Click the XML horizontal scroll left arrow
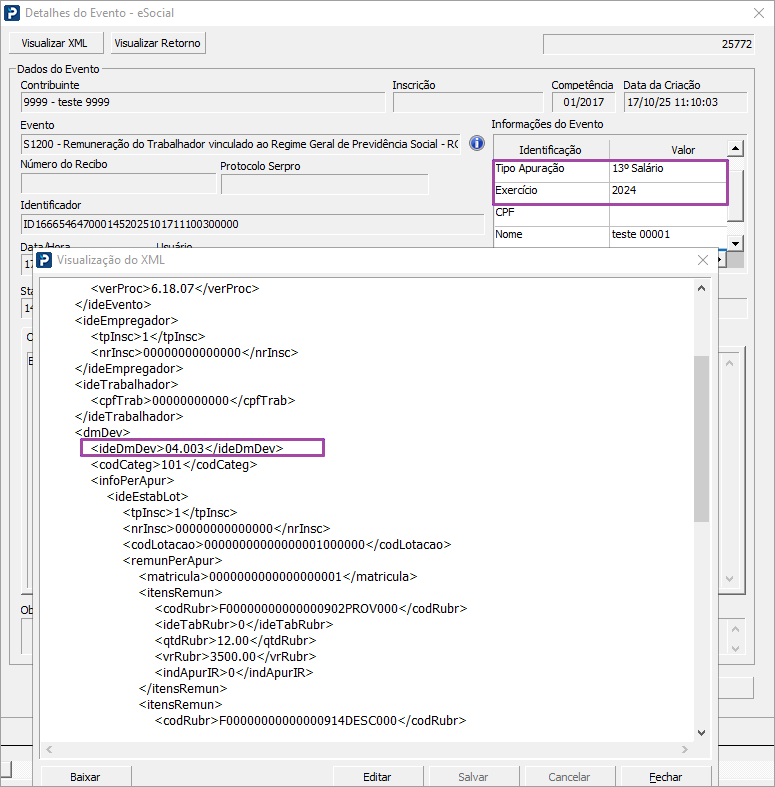This screenshot has width=775, height=787. point(49,749)
